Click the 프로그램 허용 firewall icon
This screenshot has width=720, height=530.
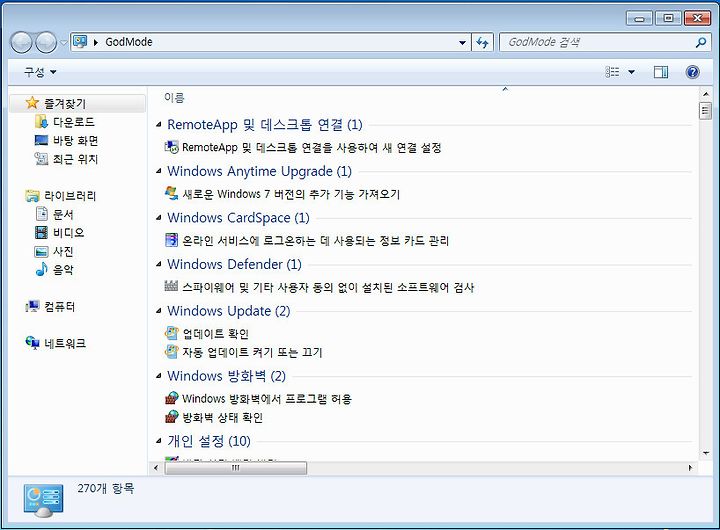[x=171, y=398]
